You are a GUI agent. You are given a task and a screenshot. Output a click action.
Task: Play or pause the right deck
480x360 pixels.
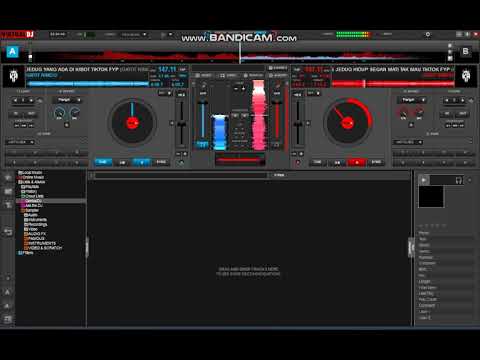(x=357, y=162)
